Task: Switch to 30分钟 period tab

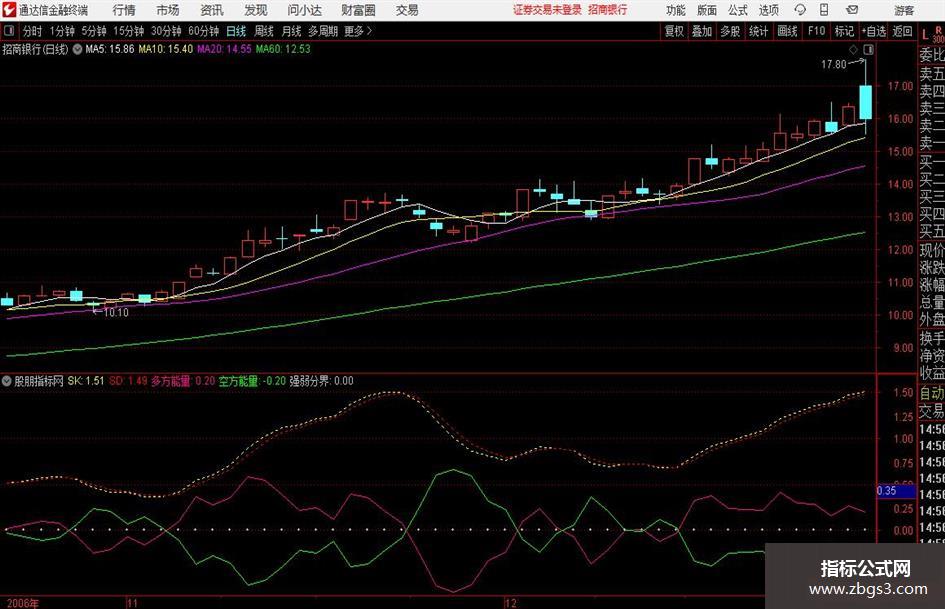Action: [x=166, y=31]
